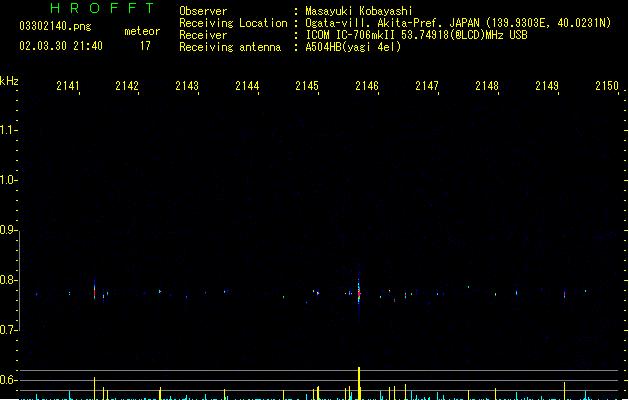Viewport: 629px width, 400px height.
Task: Click the yellow intensity bar after 2141
Action: [x=95, y=388]
